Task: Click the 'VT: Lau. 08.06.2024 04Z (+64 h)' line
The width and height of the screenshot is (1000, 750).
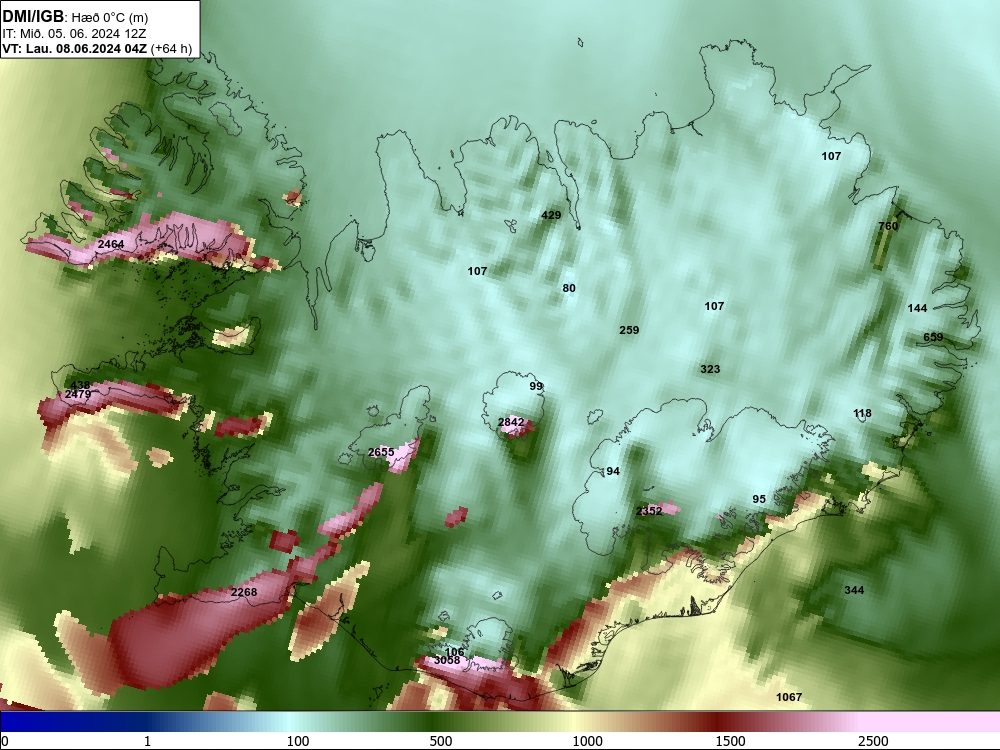Action: pos(97,48)
